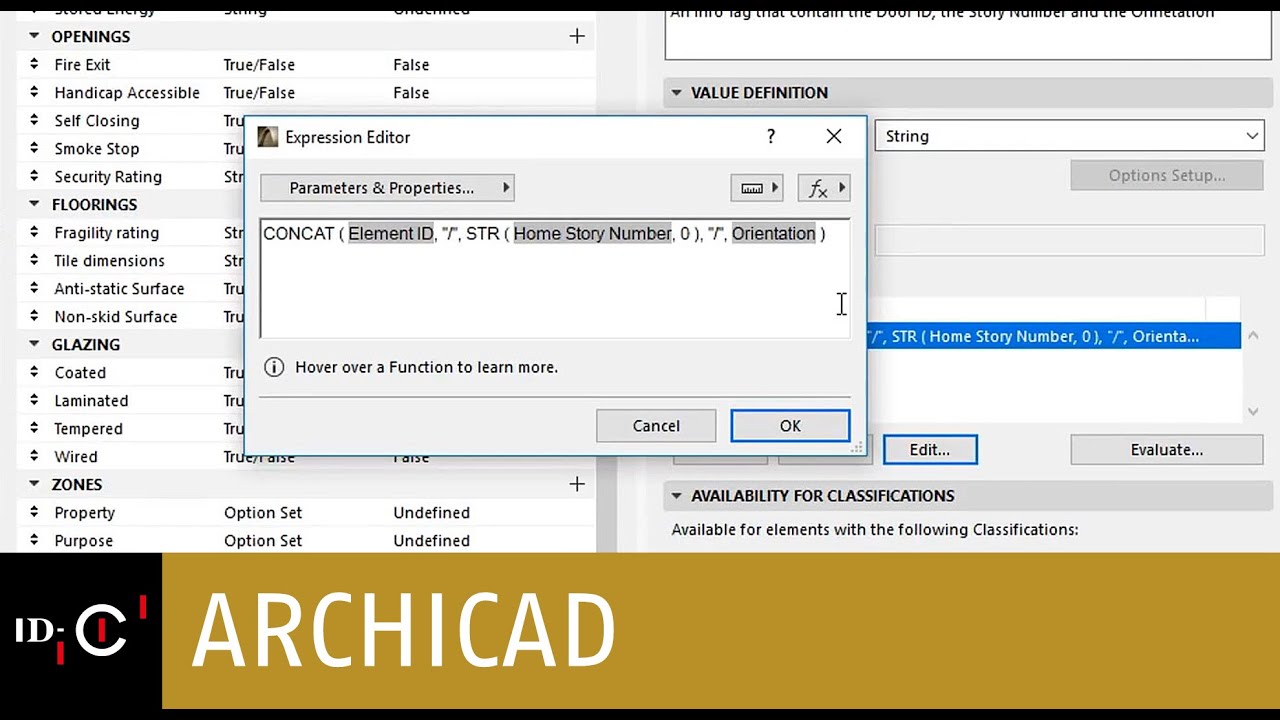Select the Home Story Number parameter in expression
1280x720 pixels.
(x=592, y=233)
